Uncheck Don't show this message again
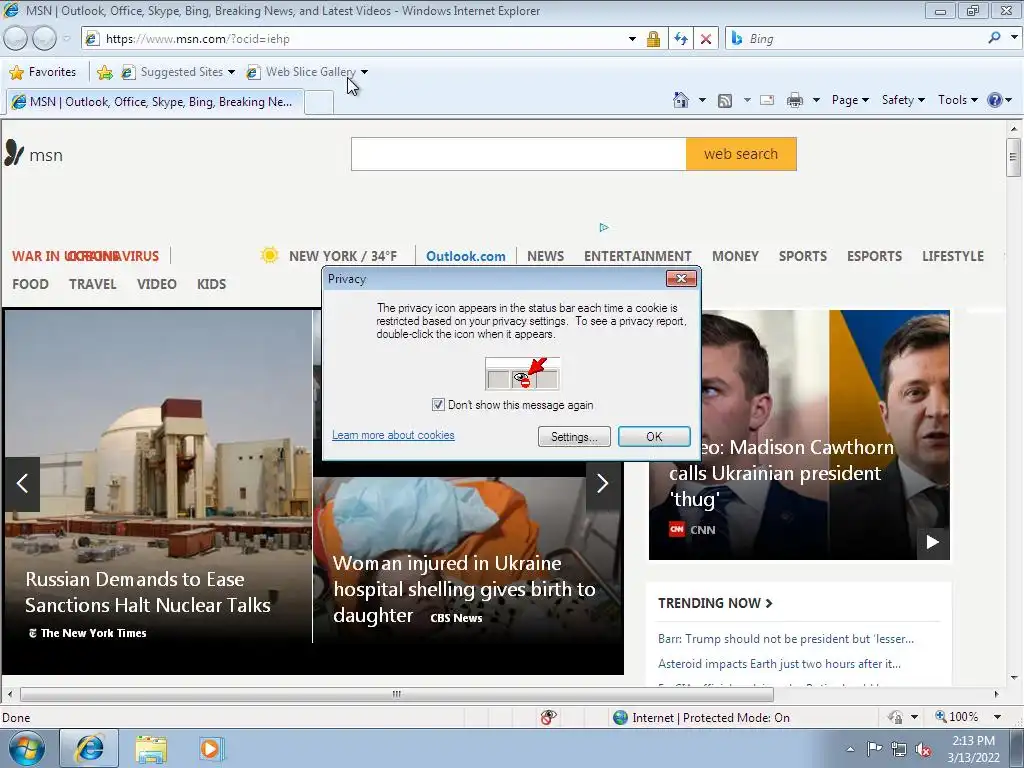 tap(438, 405)
